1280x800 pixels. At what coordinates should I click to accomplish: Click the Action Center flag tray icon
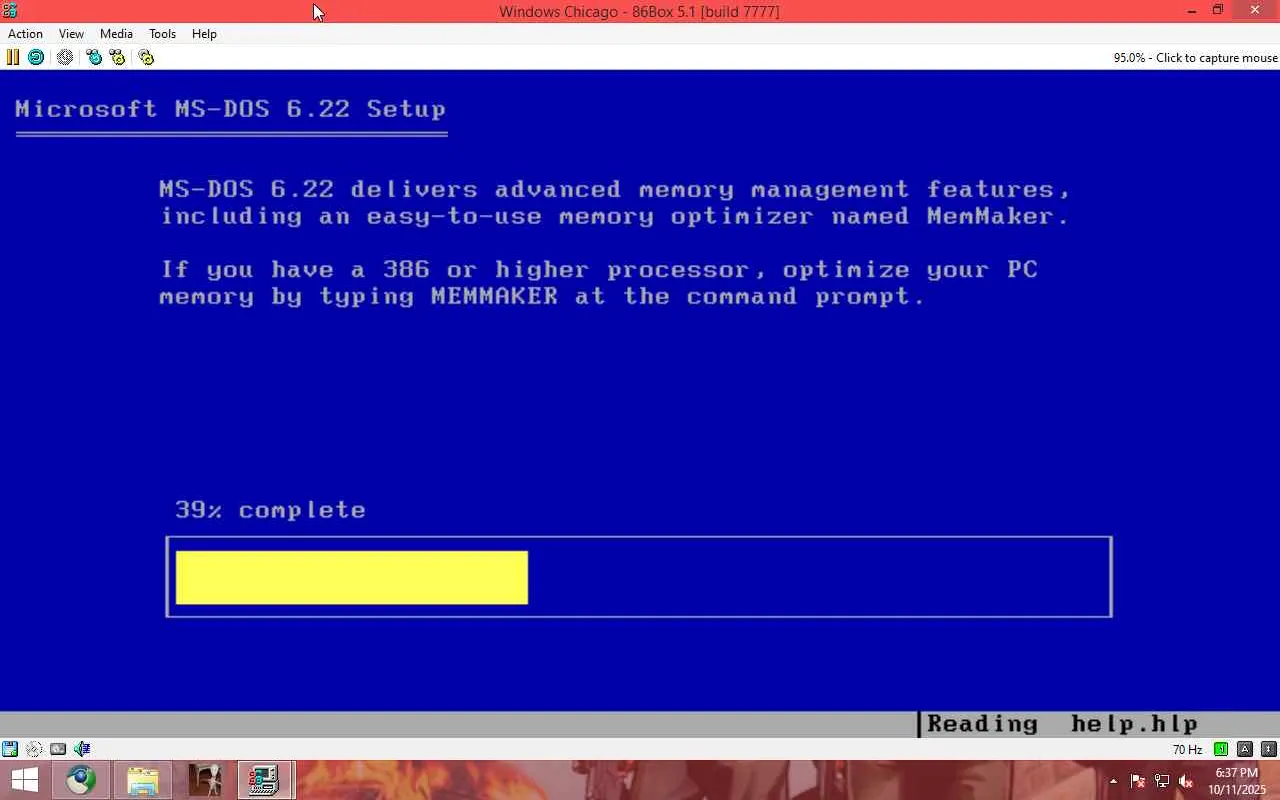(1138, 781)
